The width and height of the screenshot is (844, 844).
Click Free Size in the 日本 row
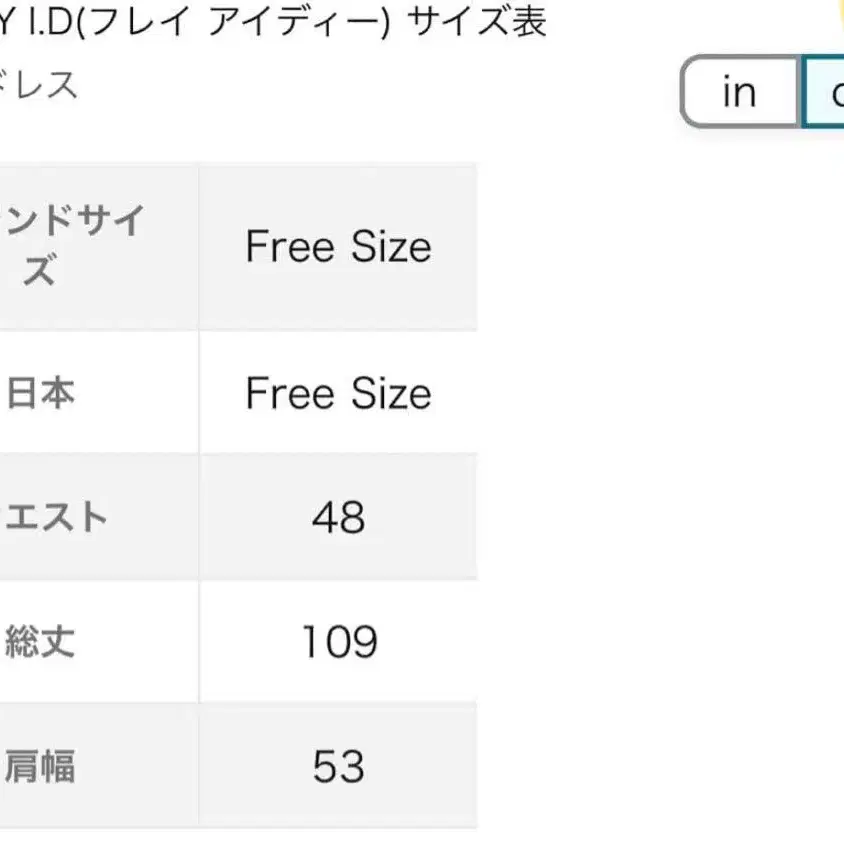338,393
